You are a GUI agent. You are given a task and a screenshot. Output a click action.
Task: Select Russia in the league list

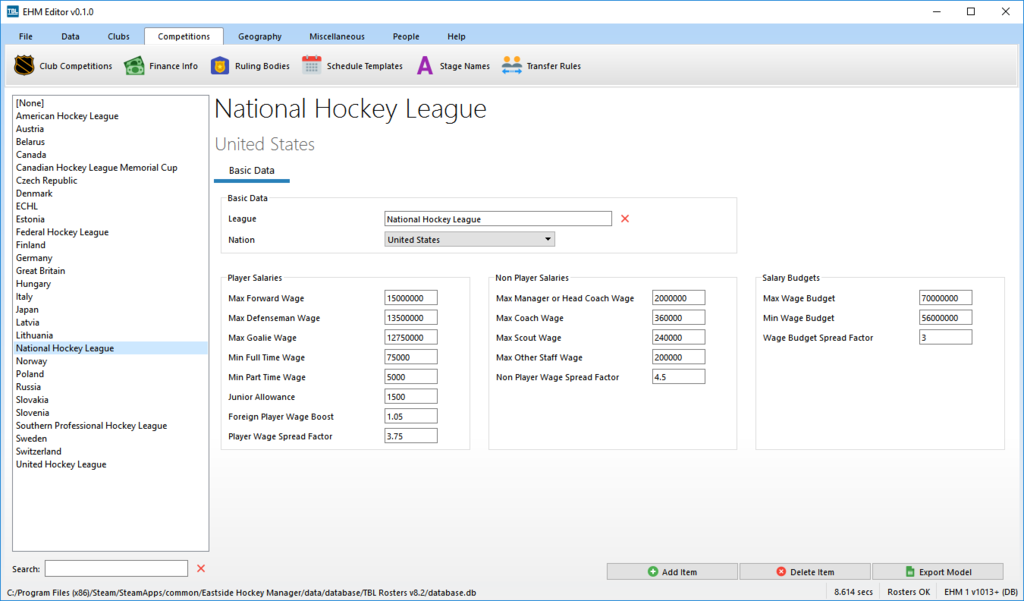coord(110,387)
